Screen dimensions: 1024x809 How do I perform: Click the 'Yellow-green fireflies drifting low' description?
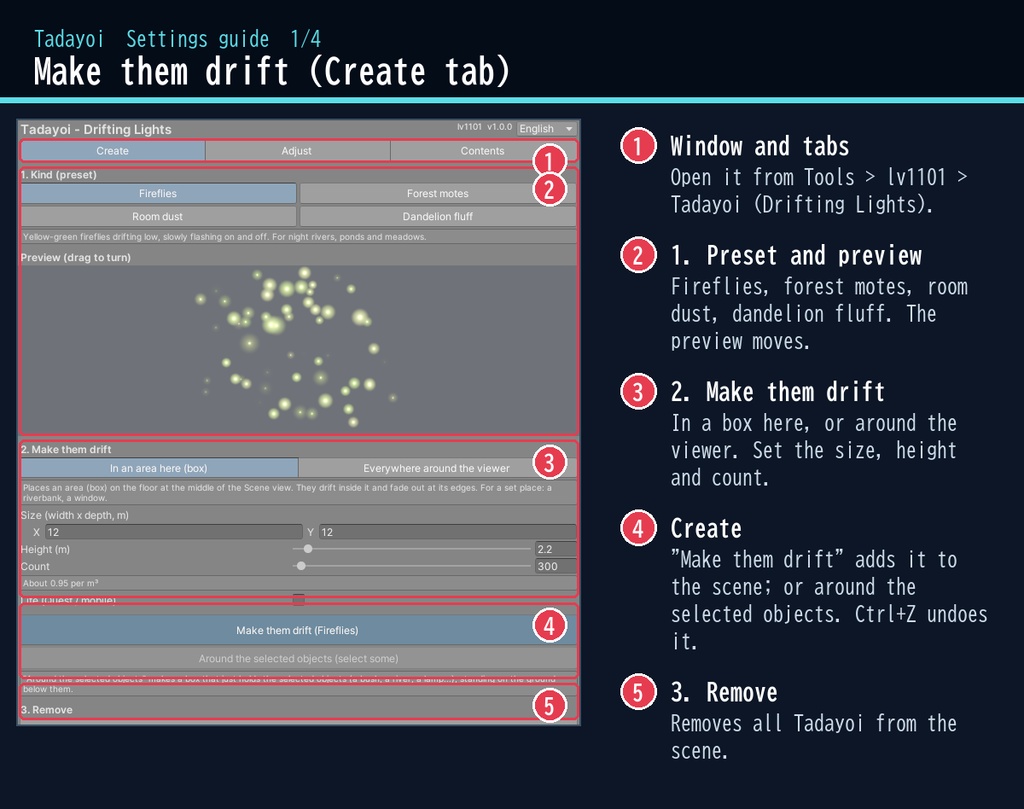pos(225,237)
